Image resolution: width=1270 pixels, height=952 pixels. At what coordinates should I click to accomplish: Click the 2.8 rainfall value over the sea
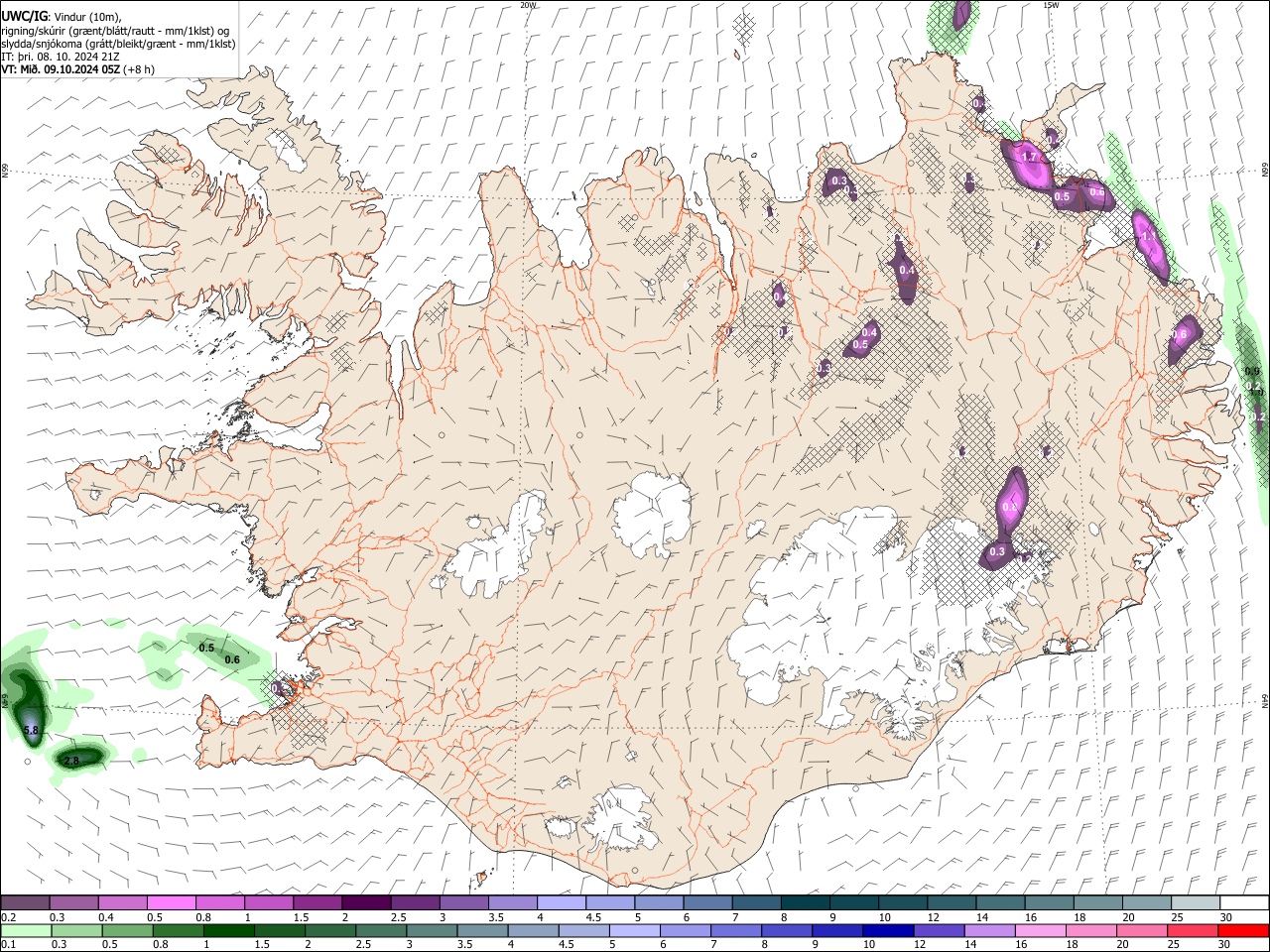pyautogui.click(x=71, y=761)
